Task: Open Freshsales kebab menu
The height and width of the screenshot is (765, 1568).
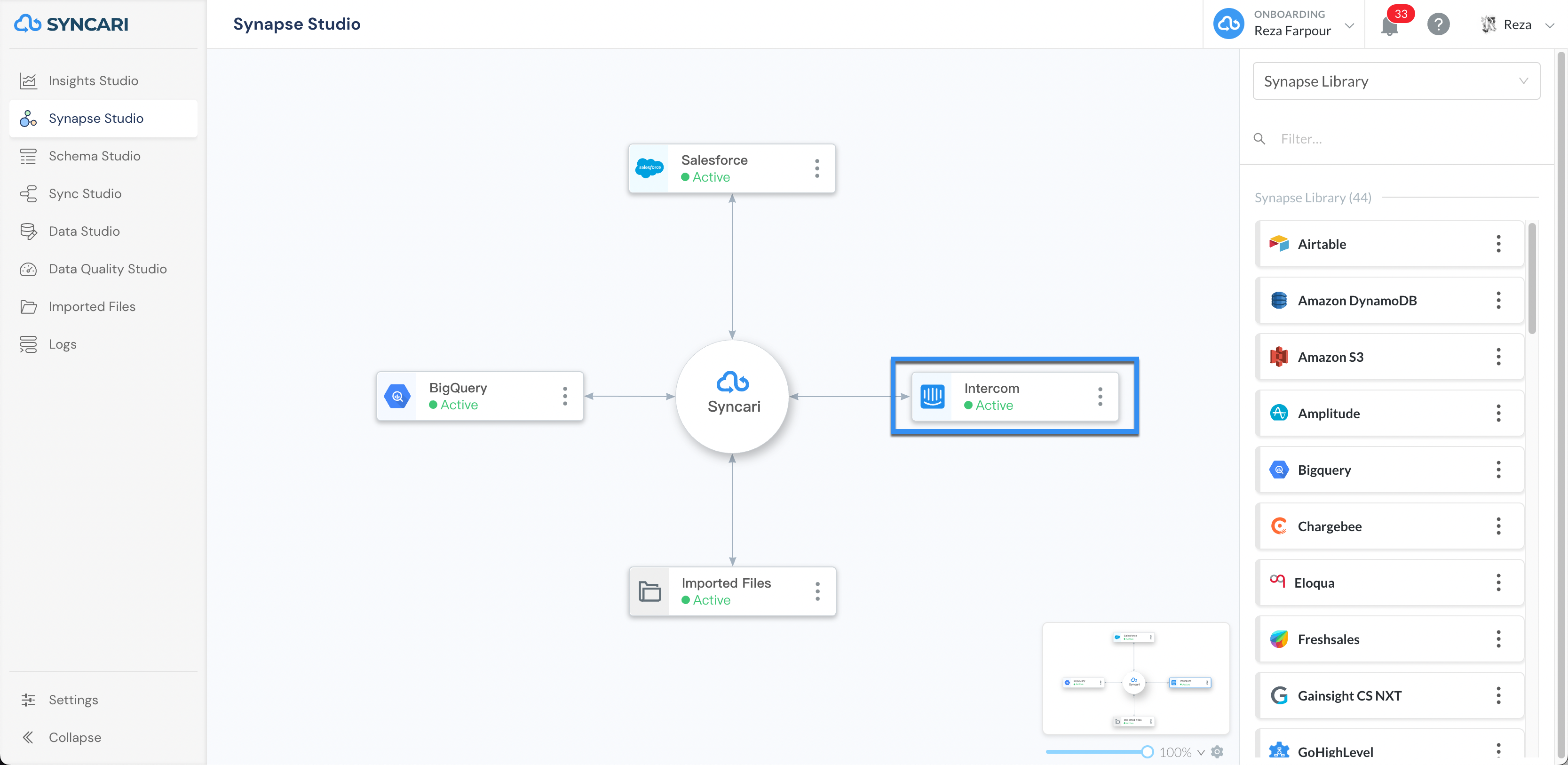Action: [x=1498, y=639]
